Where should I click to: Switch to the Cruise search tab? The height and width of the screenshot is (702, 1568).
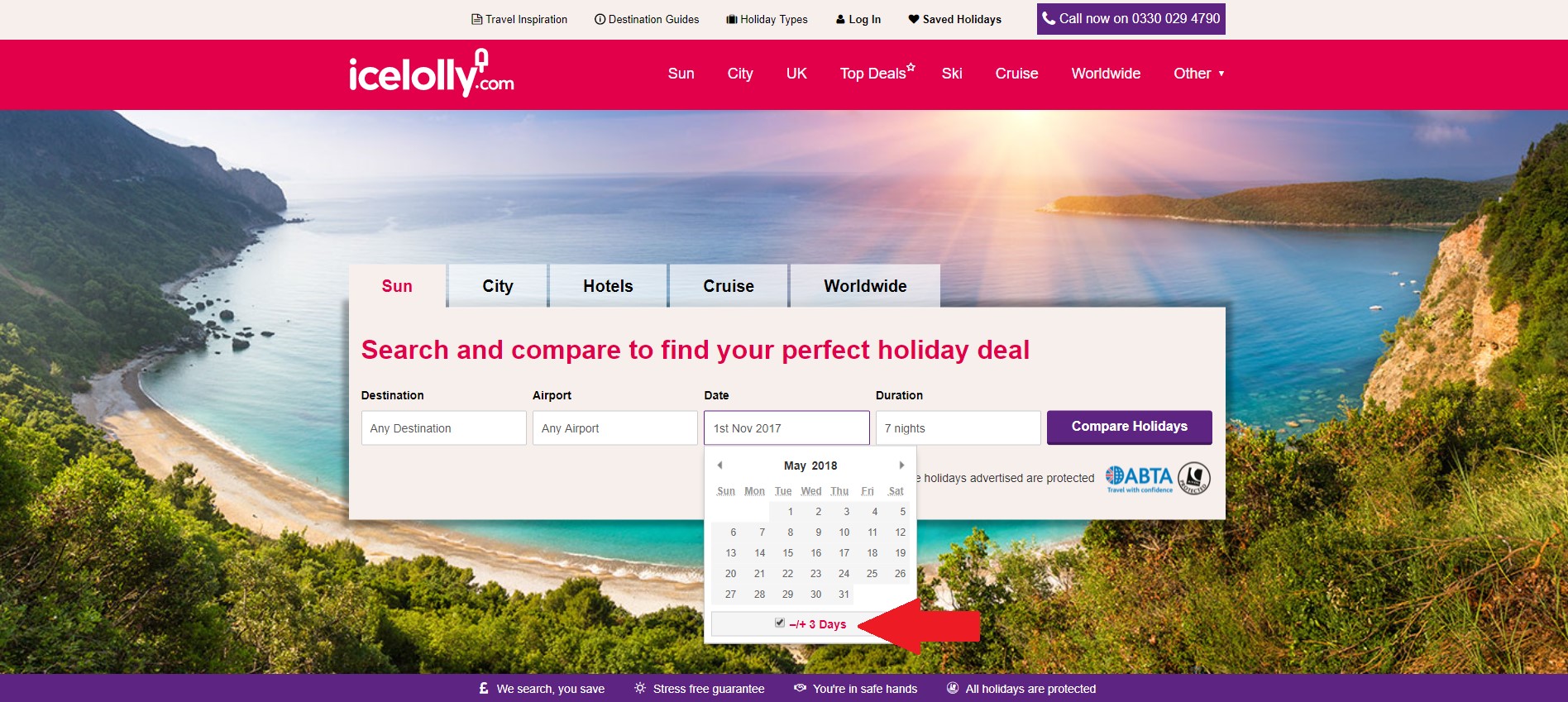[729, 286]
